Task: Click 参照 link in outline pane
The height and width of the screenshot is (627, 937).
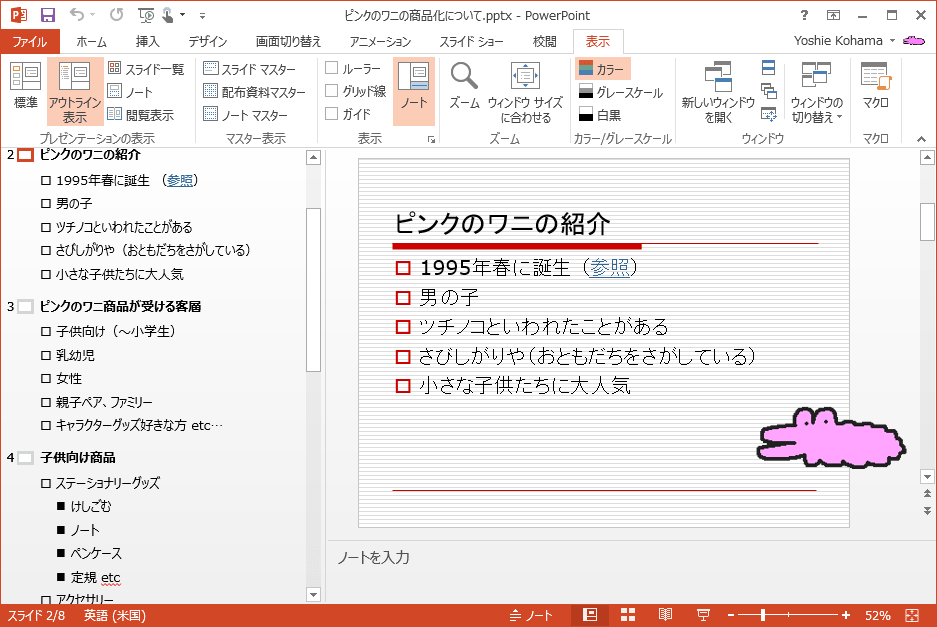Action: coord(179,180)
